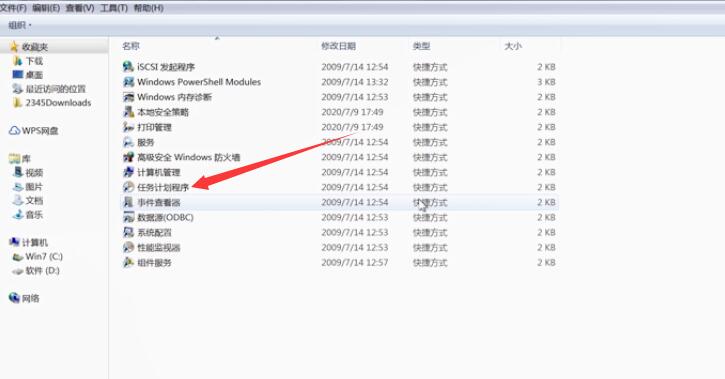The image size is (725, 379).
Task: Click 2 KB size of 服务 row
Action: (546, 142)
